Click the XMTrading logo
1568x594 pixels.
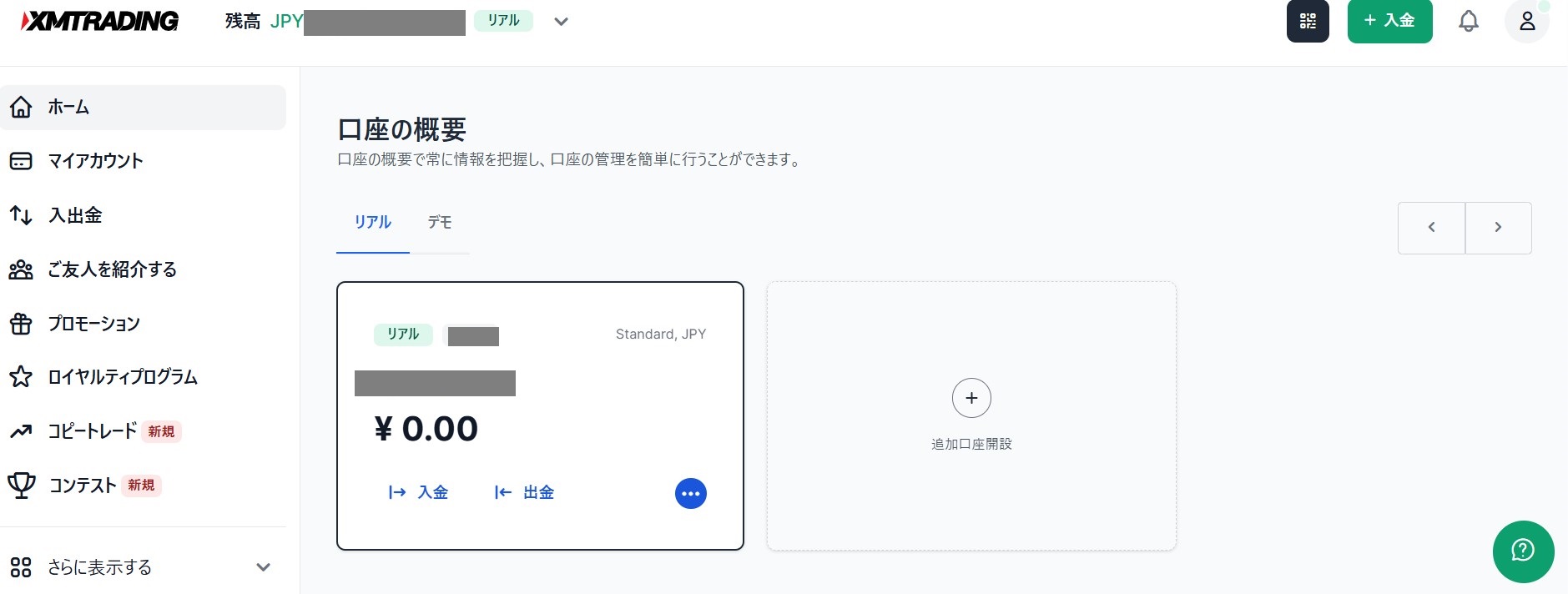click(100, 22)
